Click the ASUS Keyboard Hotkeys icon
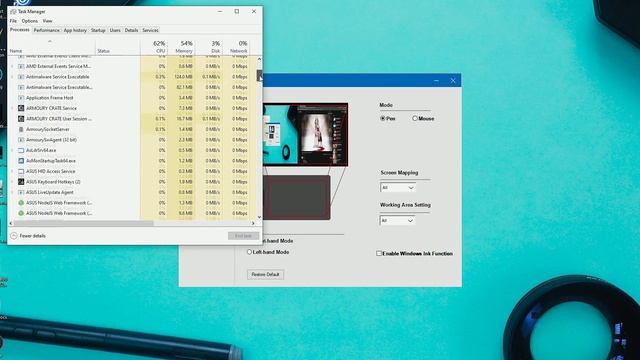The height and width of the screenshot is (360, 640). click(21, 182)
